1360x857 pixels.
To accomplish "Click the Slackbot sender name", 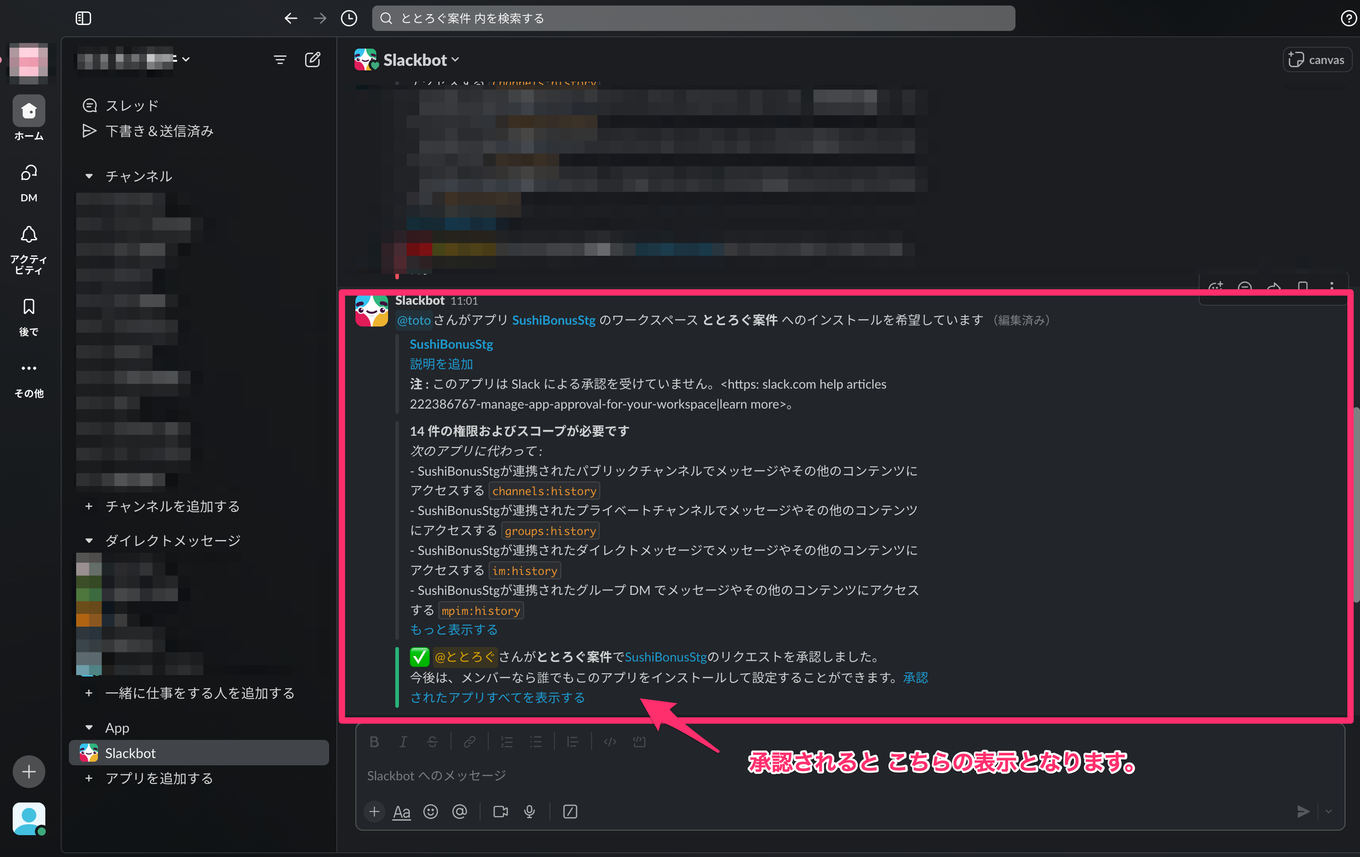I will tap(420, 300).
